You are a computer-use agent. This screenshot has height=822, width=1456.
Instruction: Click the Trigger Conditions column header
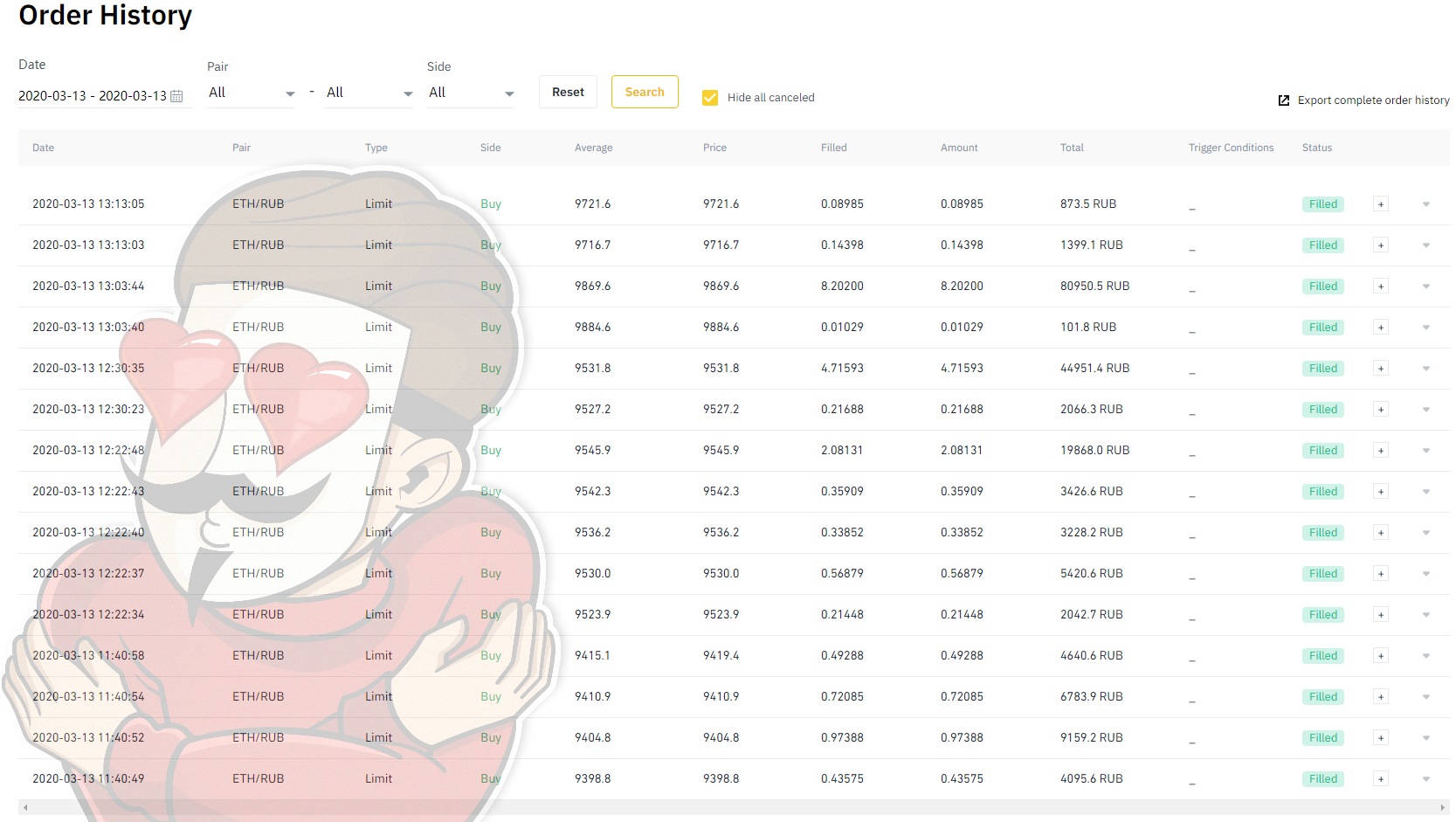(x=1232, y=148)
